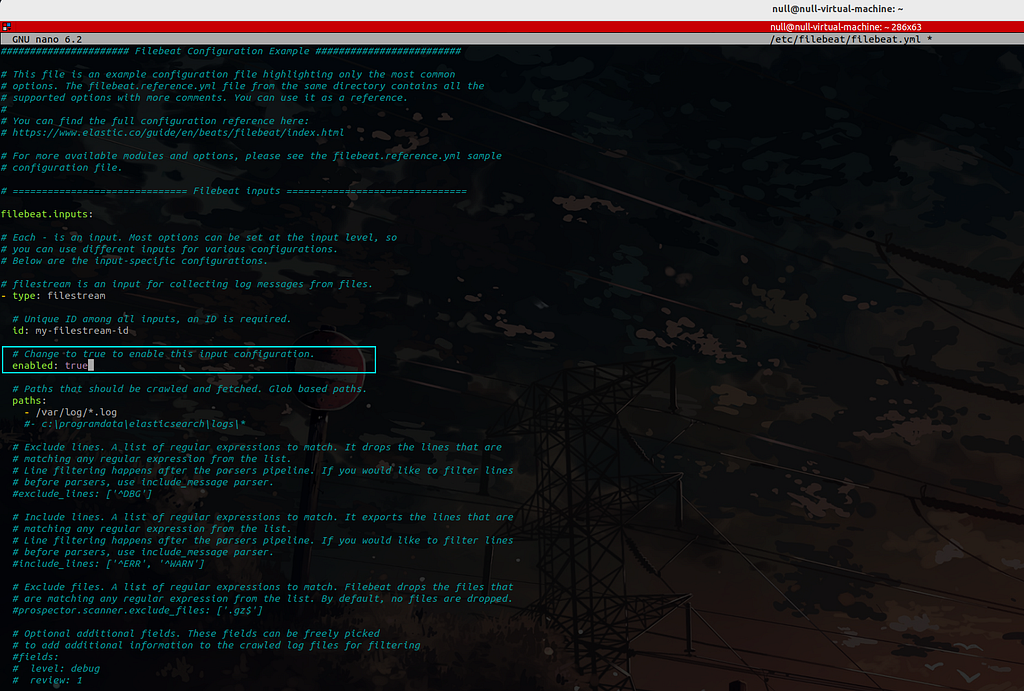Click the comment 'For more available modules and options'

251,156
